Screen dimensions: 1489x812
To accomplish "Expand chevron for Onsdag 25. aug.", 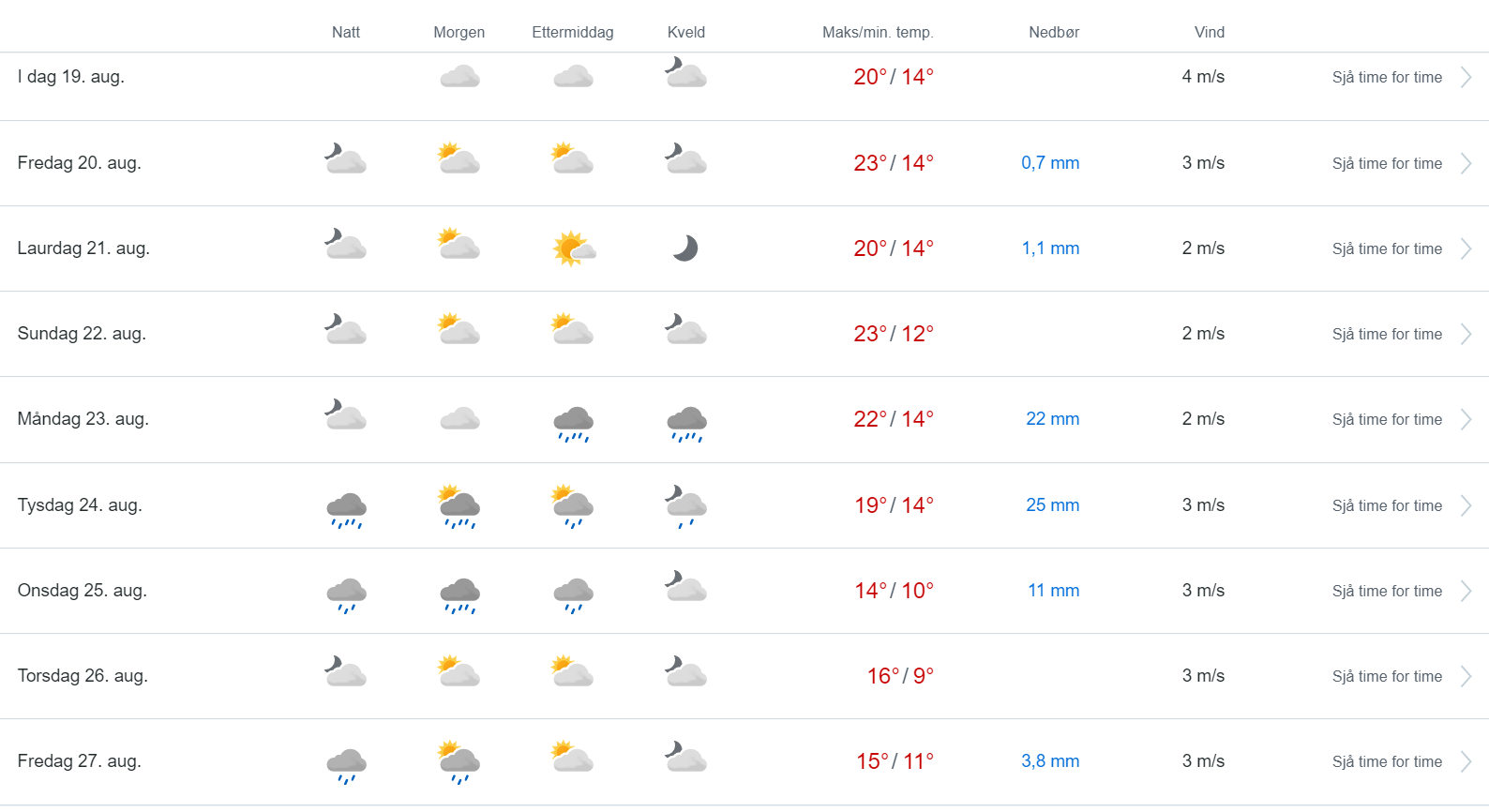I will click(1466, 591).
